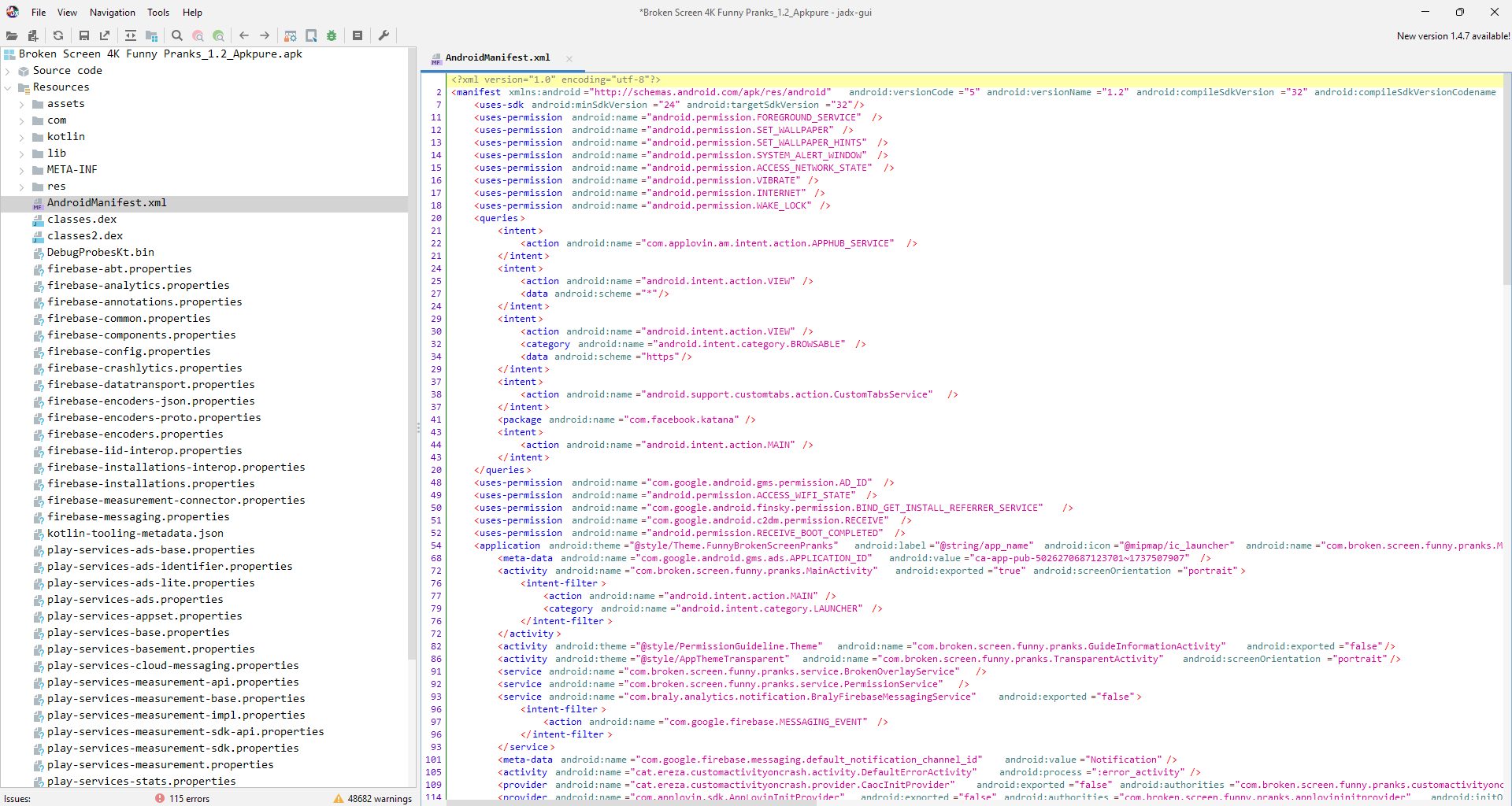Open Comment search with the green magnifier icon
This screenshot has width=1512, height=806.
click(218, 35)
